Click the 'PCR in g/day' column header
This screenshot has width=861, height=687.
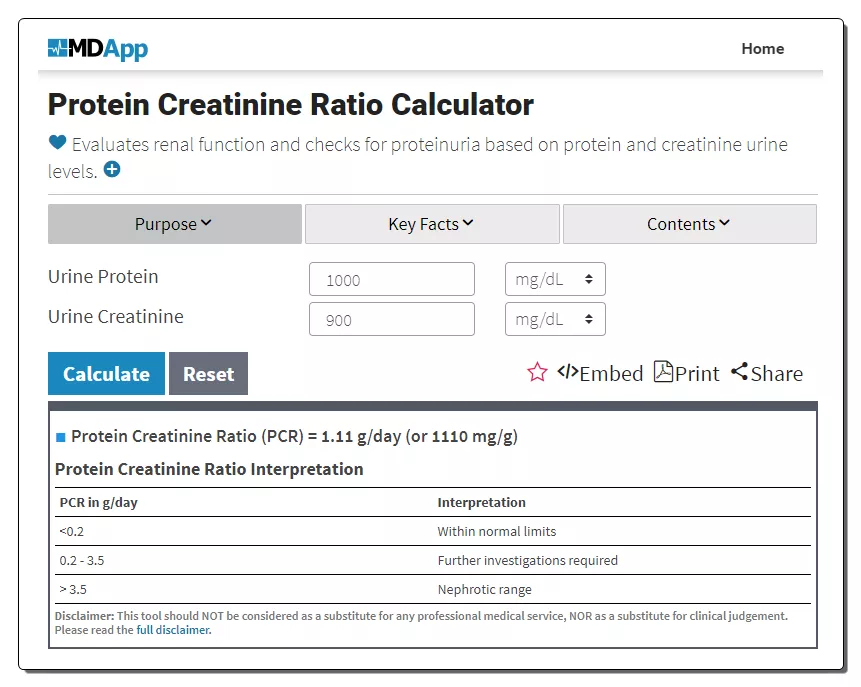[x=99, y=502]
